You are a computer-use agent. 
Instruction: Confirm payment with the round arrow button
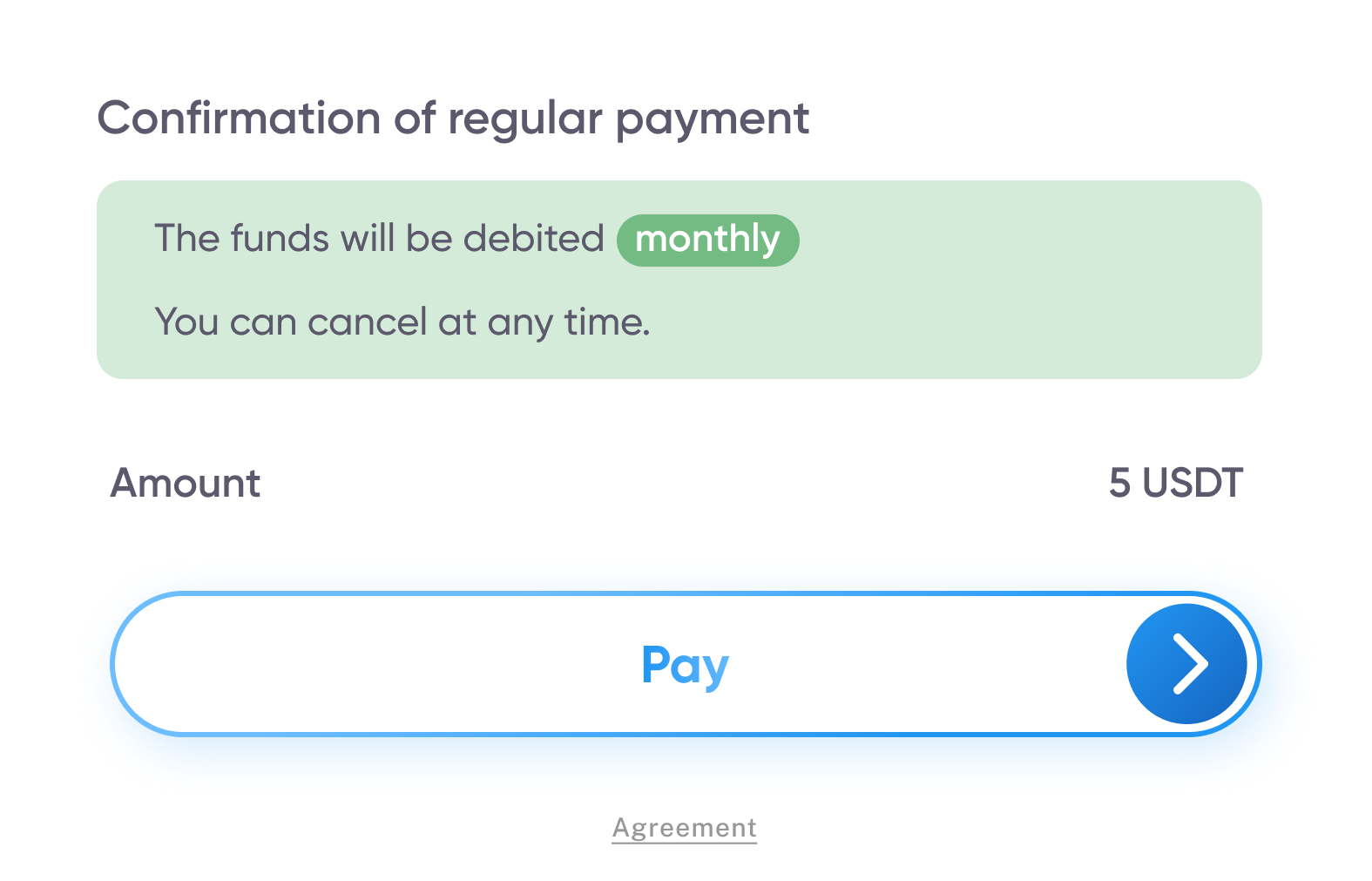1186,664
